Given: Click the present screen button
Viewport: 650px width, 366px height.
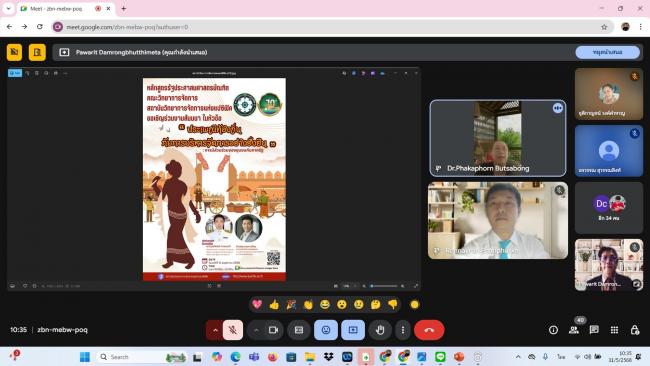Looking at the screenshot, I should [353, 330].
